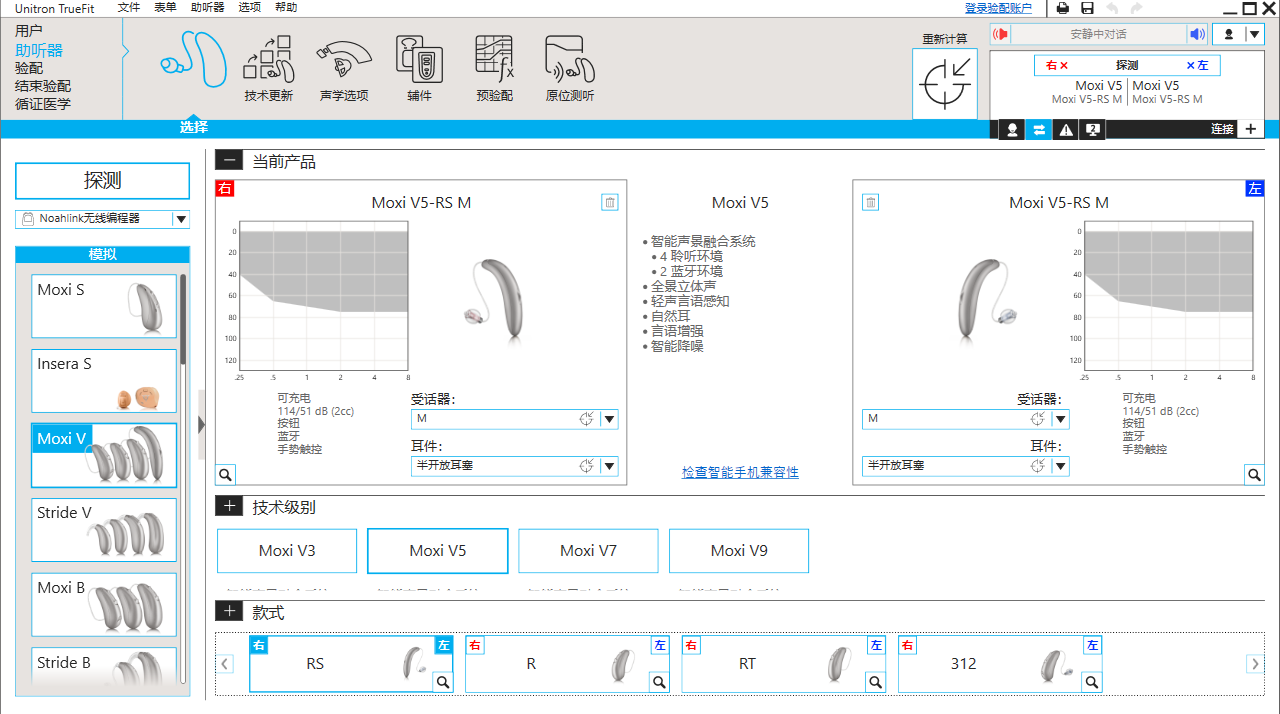This screenshot has height=714, width=1280.
Task: Mute the left blue speaker icon
Action: click(1197, 34)
